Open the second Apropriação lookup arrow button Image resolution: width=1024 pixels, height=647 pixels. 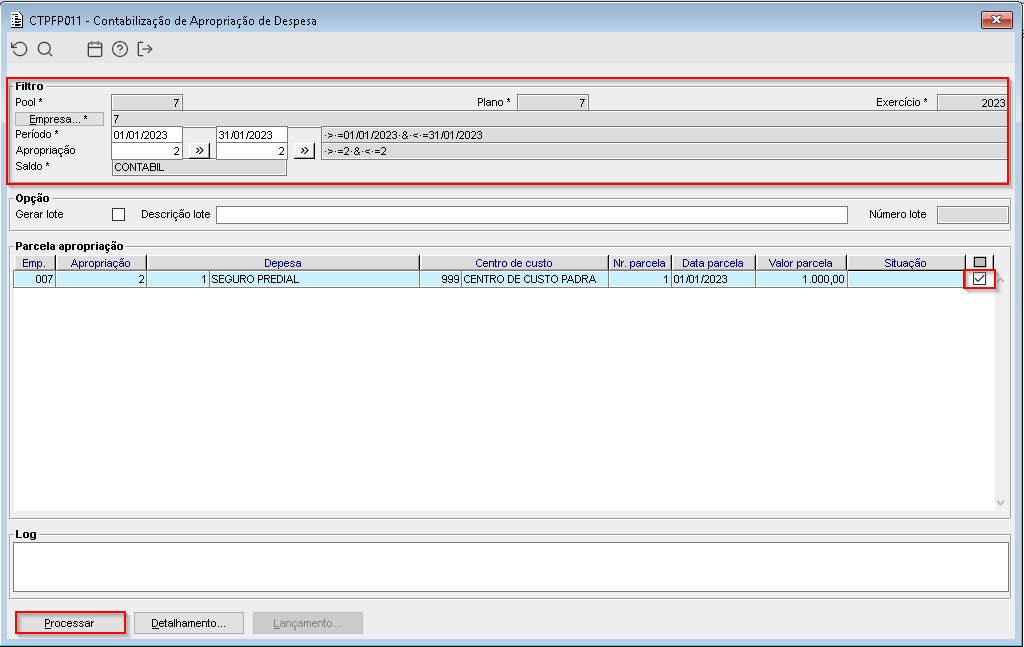click(304, 151)
